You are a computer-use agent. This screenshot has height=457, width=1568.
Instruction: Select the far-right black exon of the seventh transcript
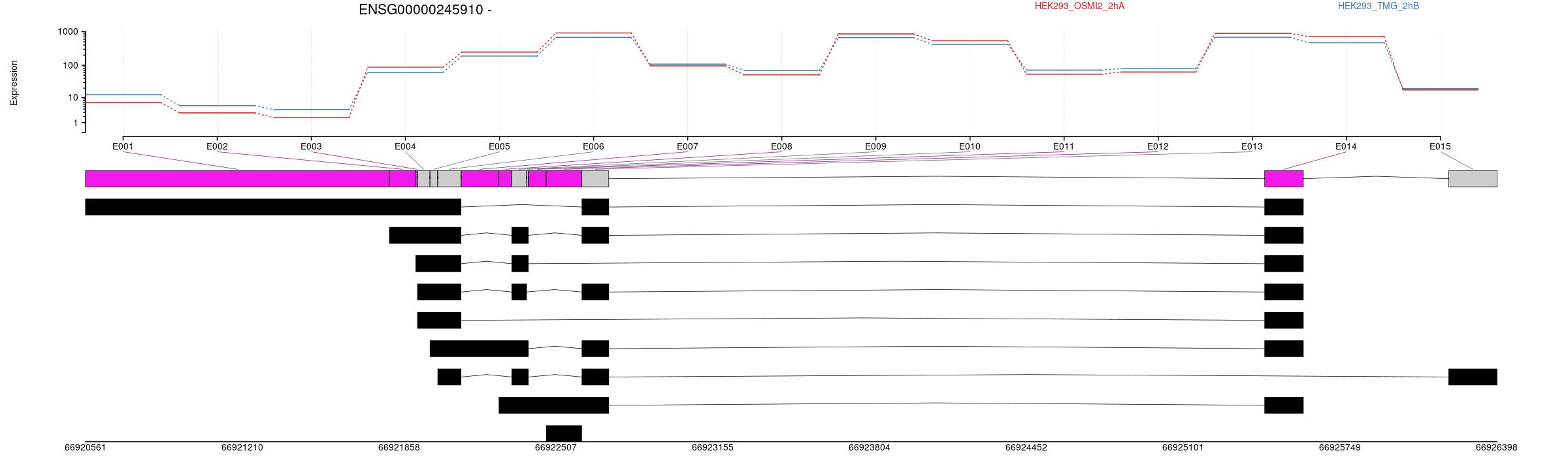pyautogui.click(x=1473, y=377)
